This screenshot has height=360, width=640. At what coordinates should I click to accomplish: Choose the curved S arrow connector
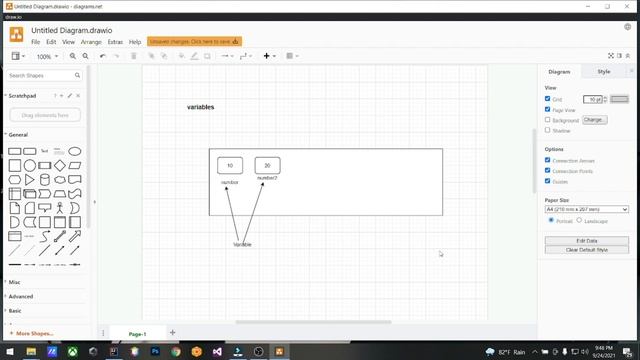point(44,236)
